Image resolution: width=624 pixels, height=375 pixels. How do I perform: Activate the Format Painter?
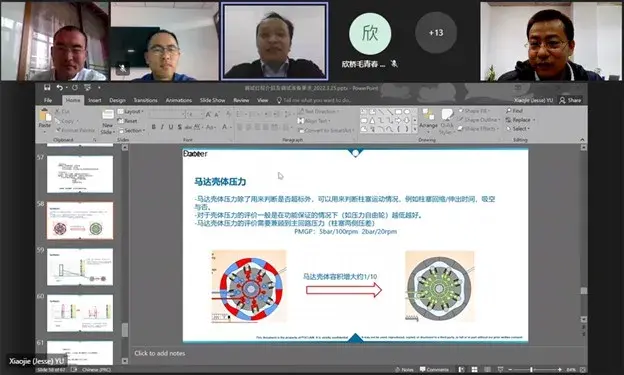tap(75, 130)
